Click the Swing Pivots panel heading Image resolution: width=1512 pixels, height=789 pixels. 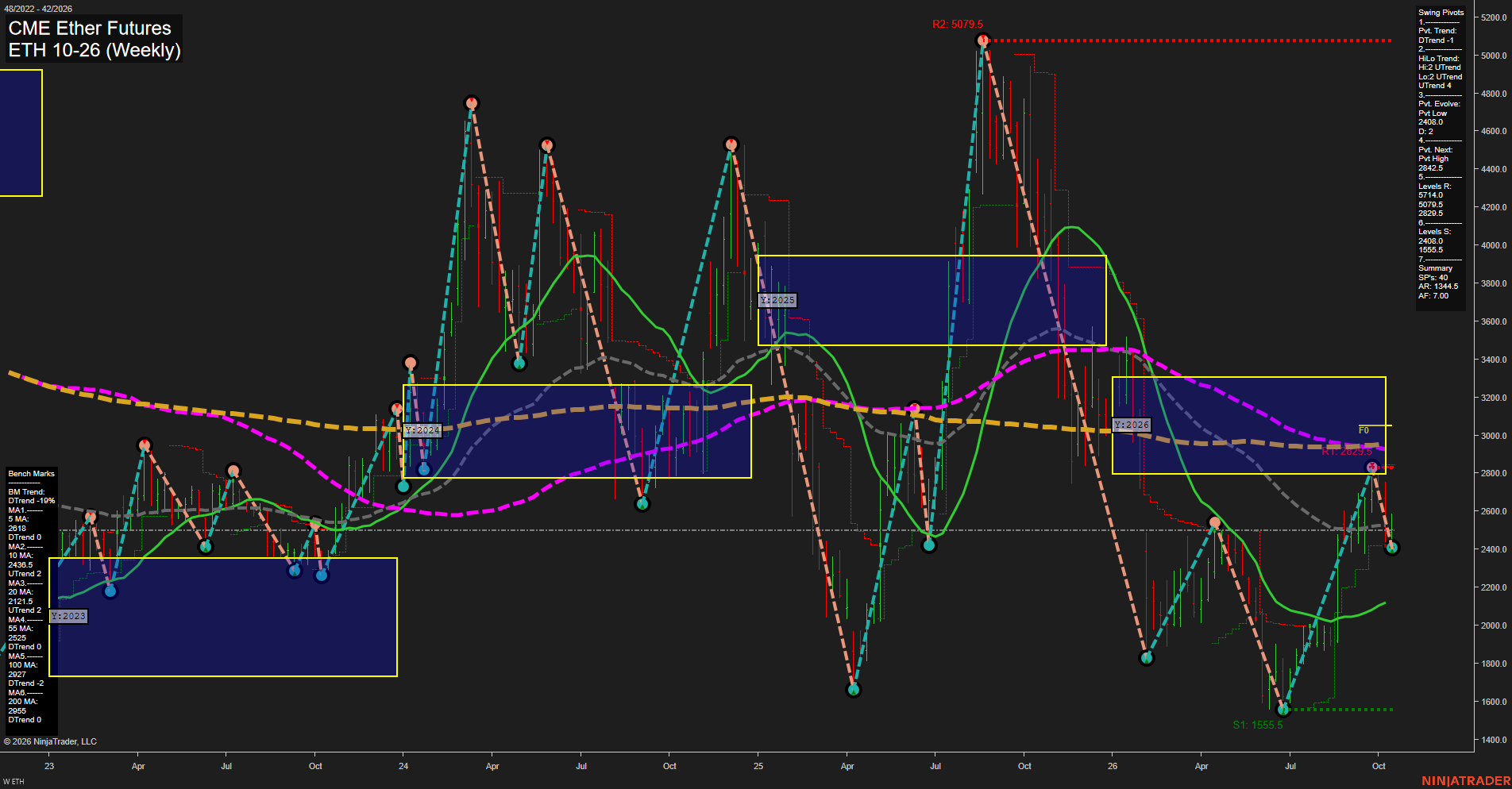coord(1441,13)
